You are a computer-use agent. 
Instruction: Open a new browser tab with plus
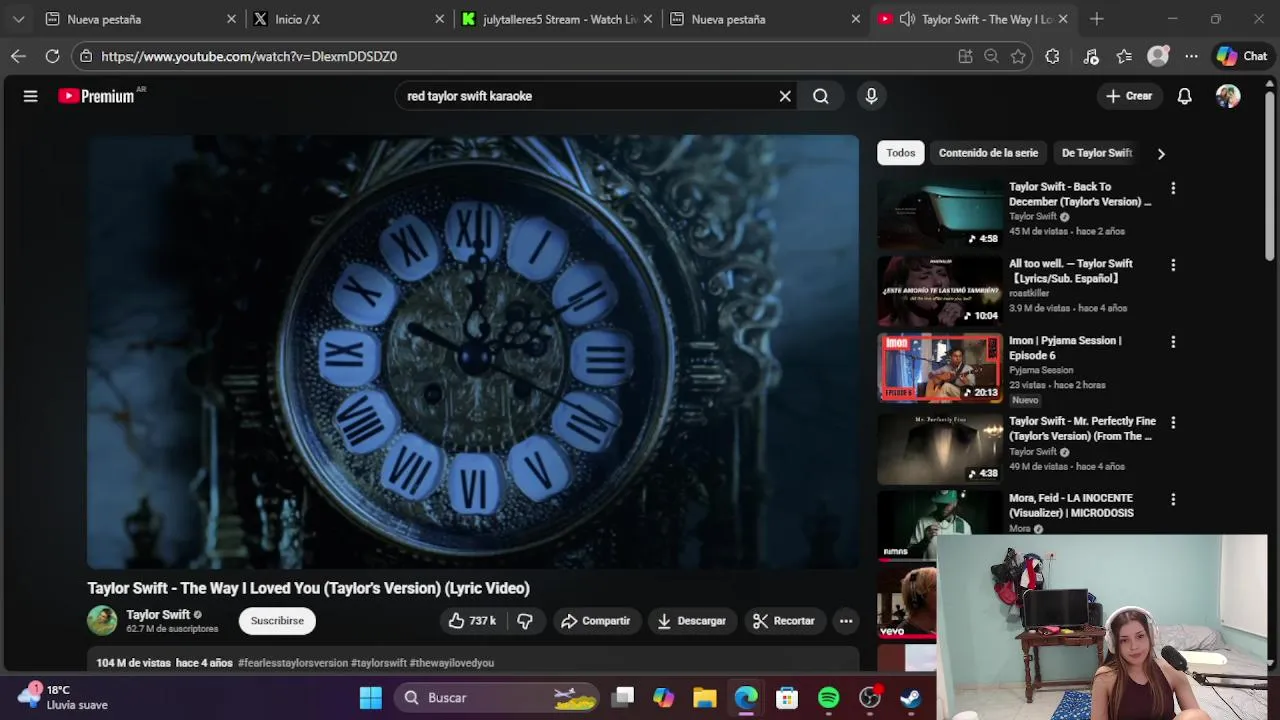point(1097,19)
